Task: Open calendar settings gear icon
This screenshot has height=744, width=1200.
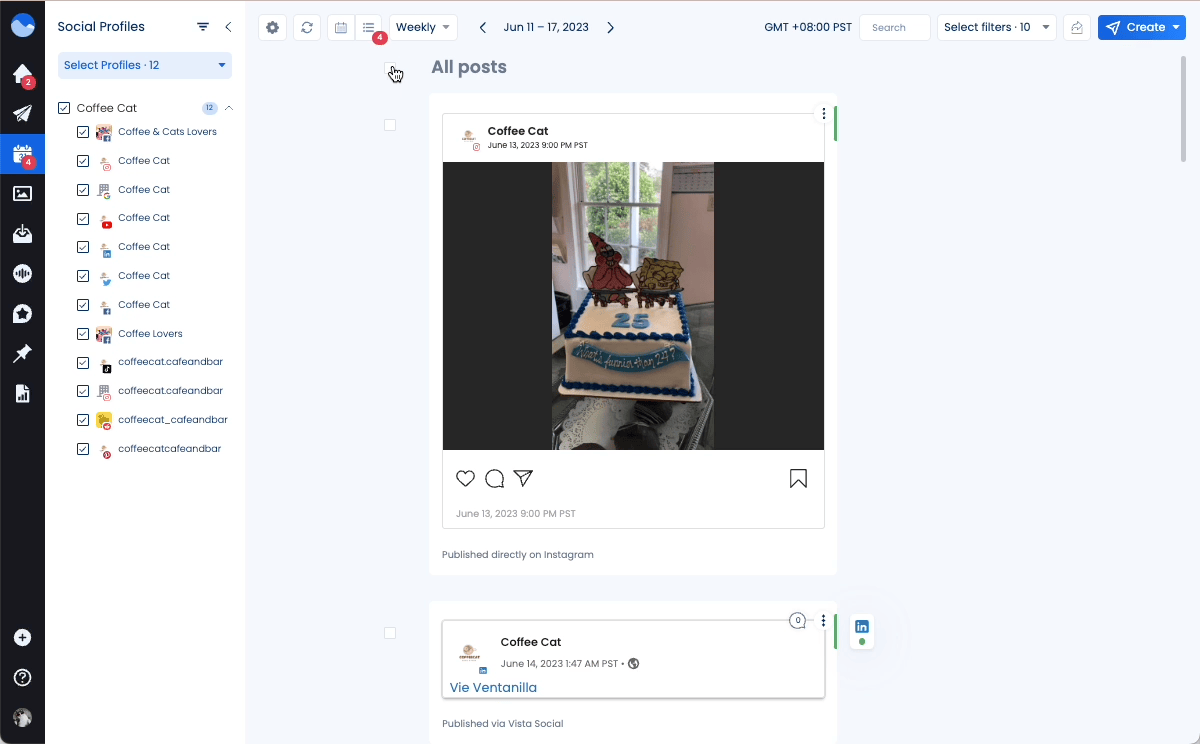Action: (x=272, y=27)
